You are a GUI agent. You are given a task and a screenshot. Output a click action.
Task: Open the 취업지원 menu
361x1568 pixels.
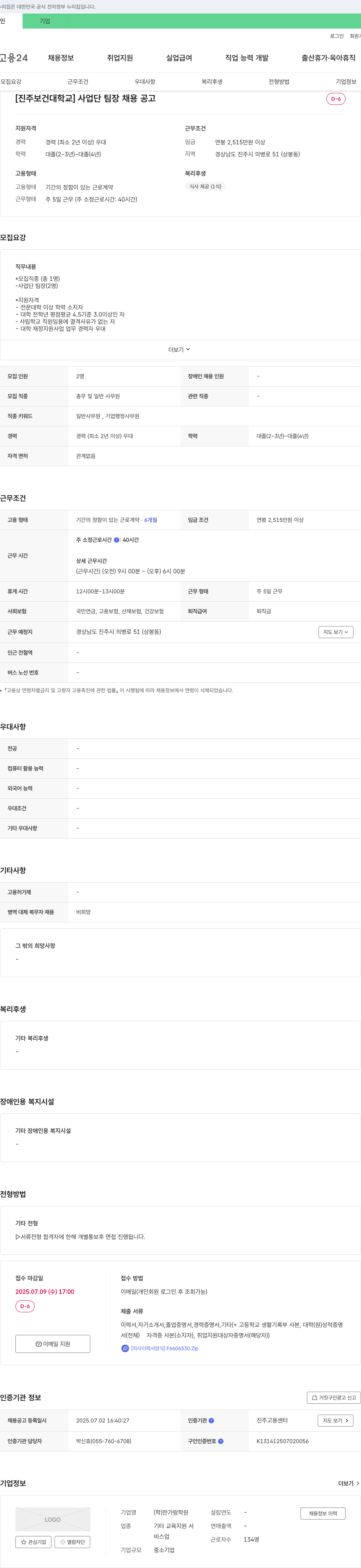(x=120, y=58)
